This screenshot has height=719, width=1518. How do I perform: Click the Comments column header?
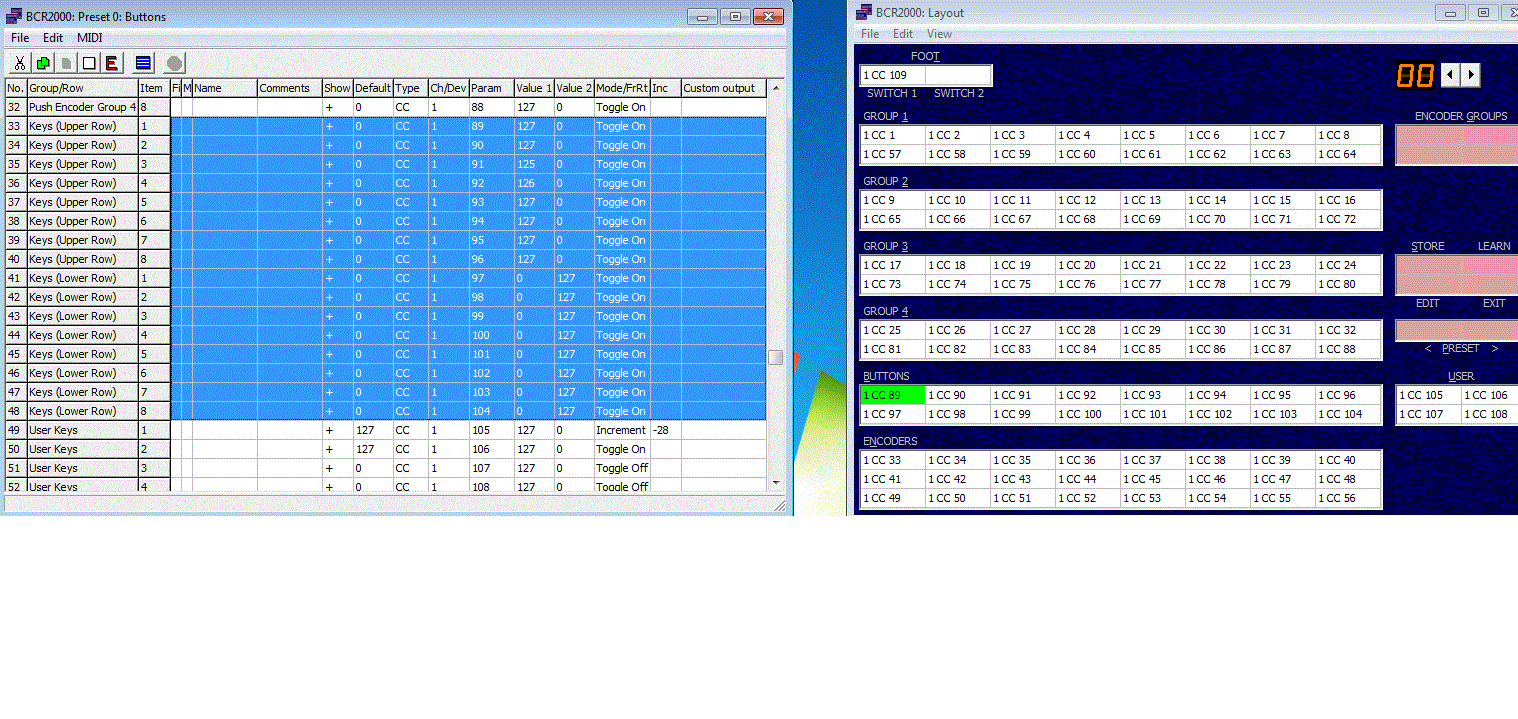(x=289, y=88)
